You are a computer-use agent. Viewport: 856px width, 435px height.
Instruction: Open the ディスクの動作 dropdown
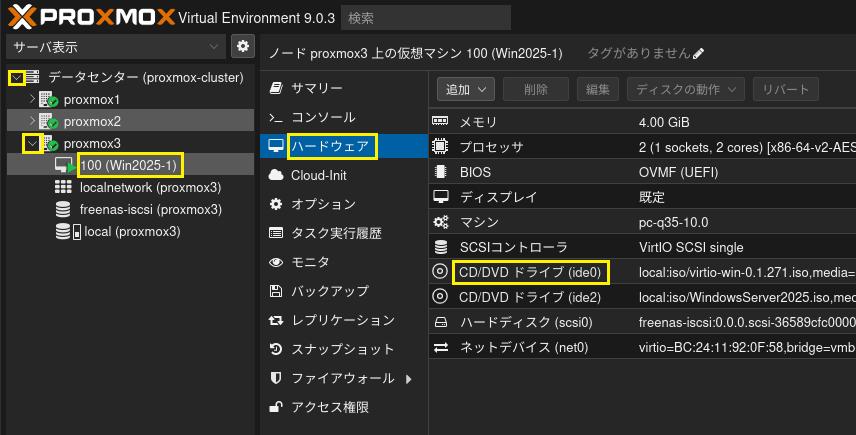686,89
